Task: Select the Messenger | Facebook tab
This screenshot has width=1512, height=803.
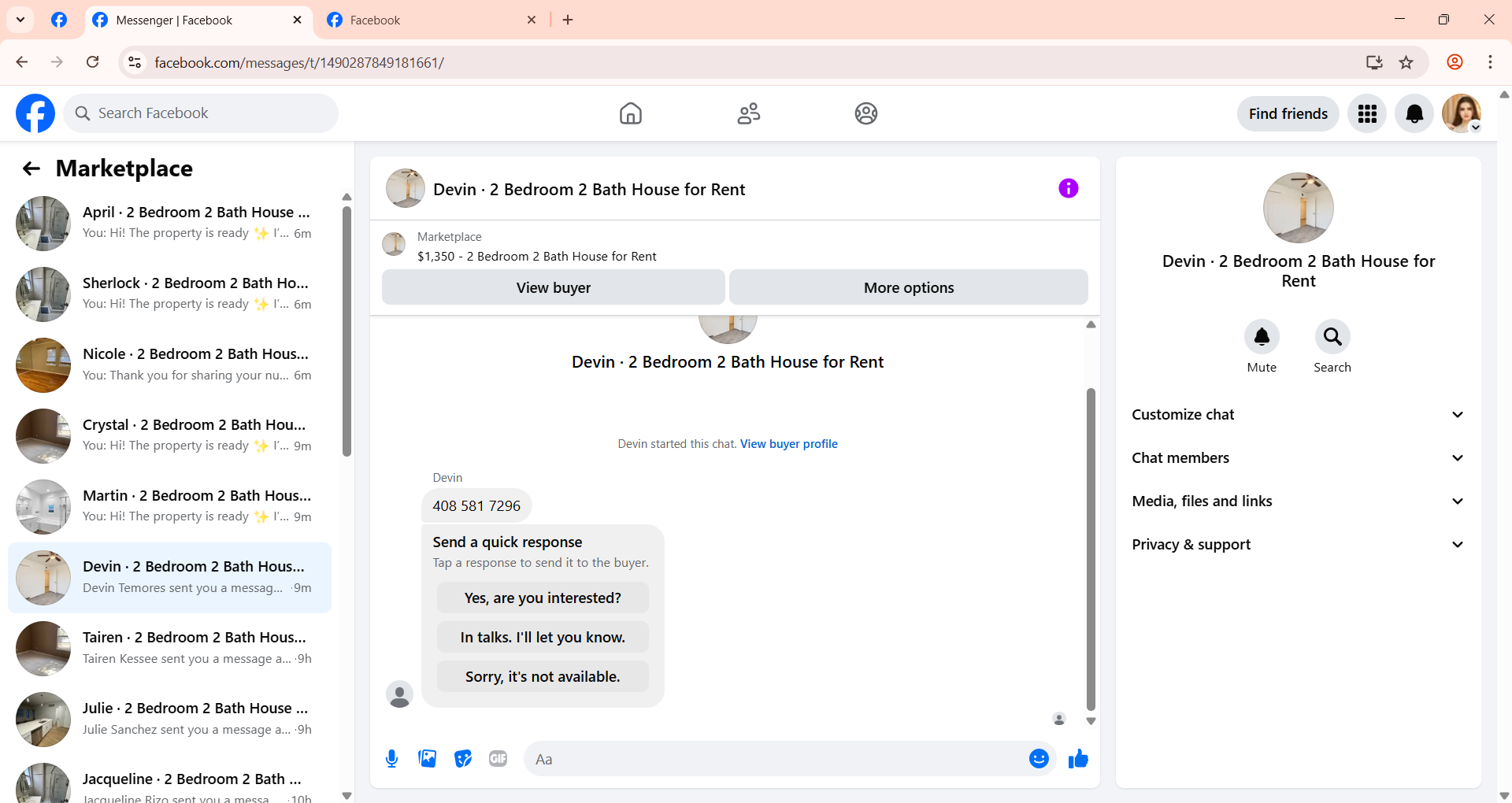Action: (197, 20)
